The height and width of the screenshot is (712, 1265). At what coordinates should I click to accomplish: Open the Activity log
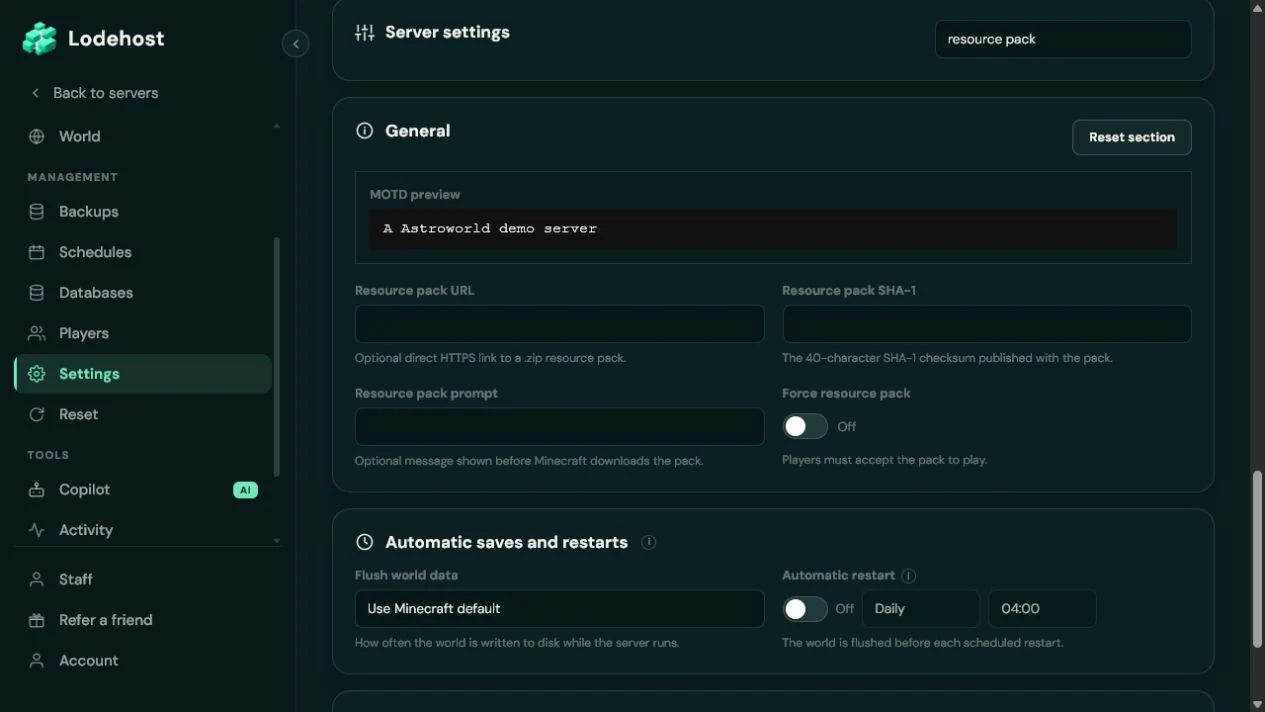[x=143, y=530]
